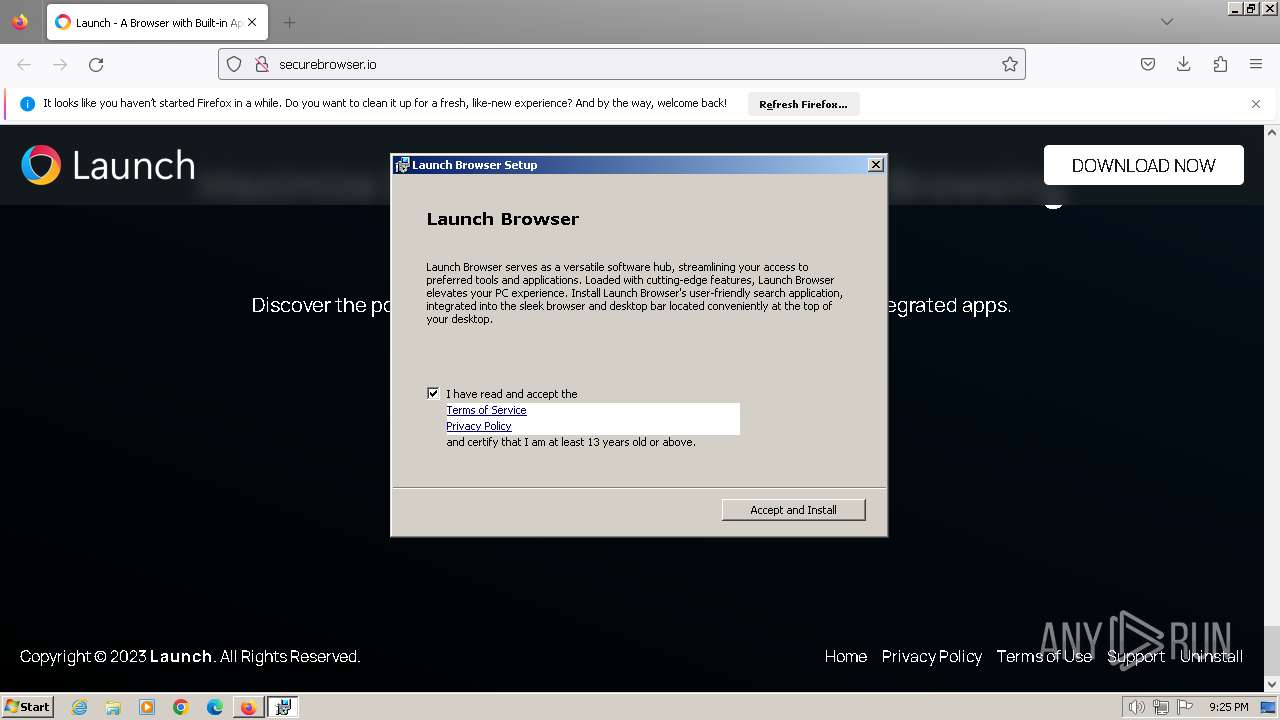Open tracking protection shield icon

pyautogui.click(x=234, y=64)
